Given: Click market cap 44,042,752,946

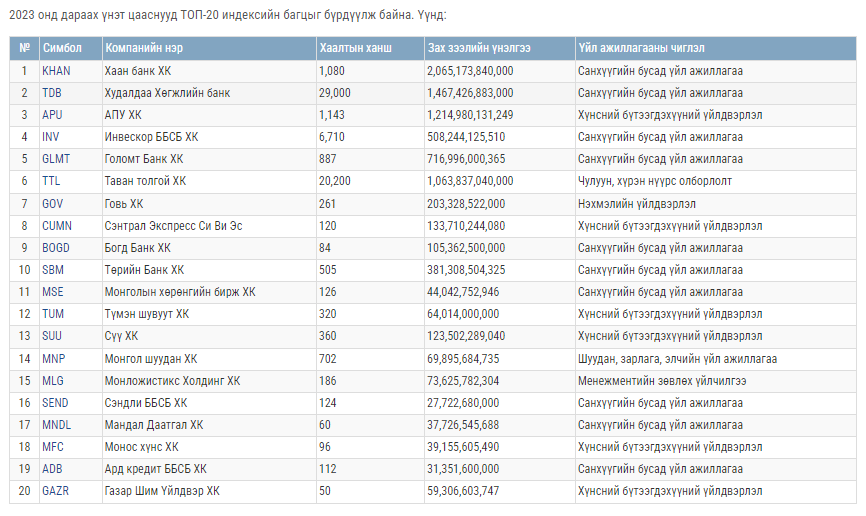Looking at the screenshot, I should (463, 292).
